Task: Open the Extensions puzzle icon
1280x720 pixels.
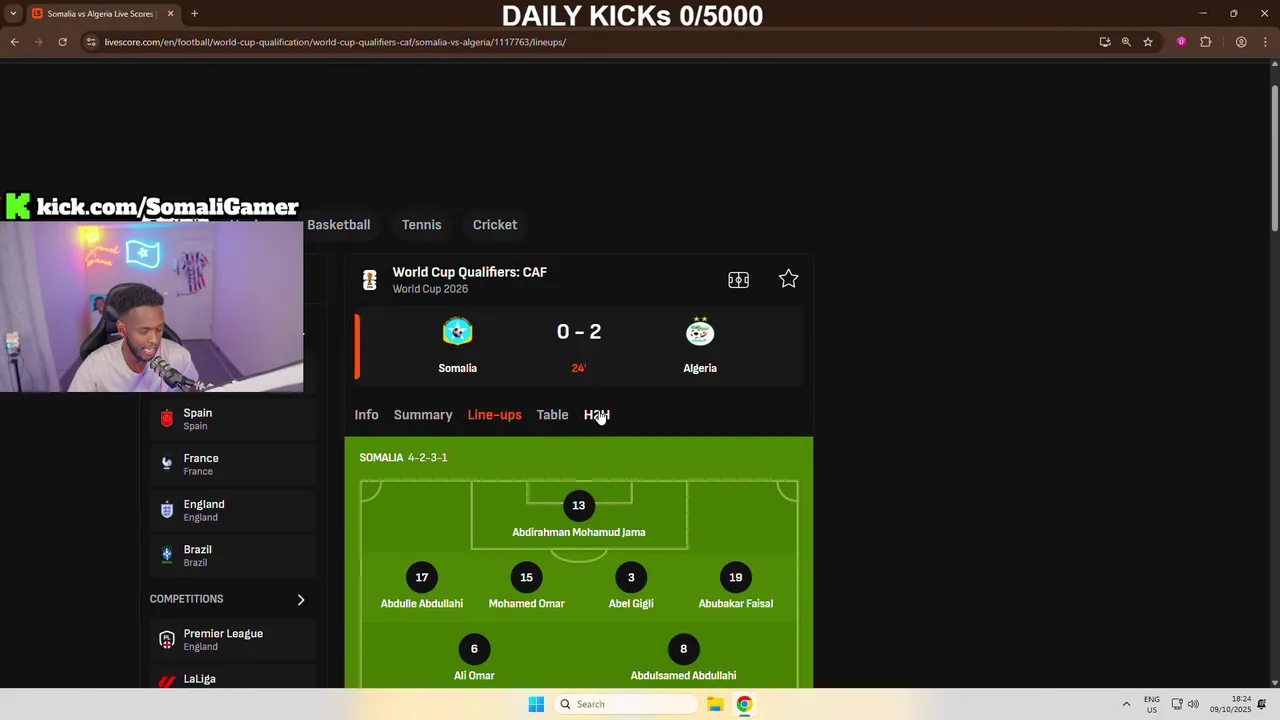Action: [1205, 42]
